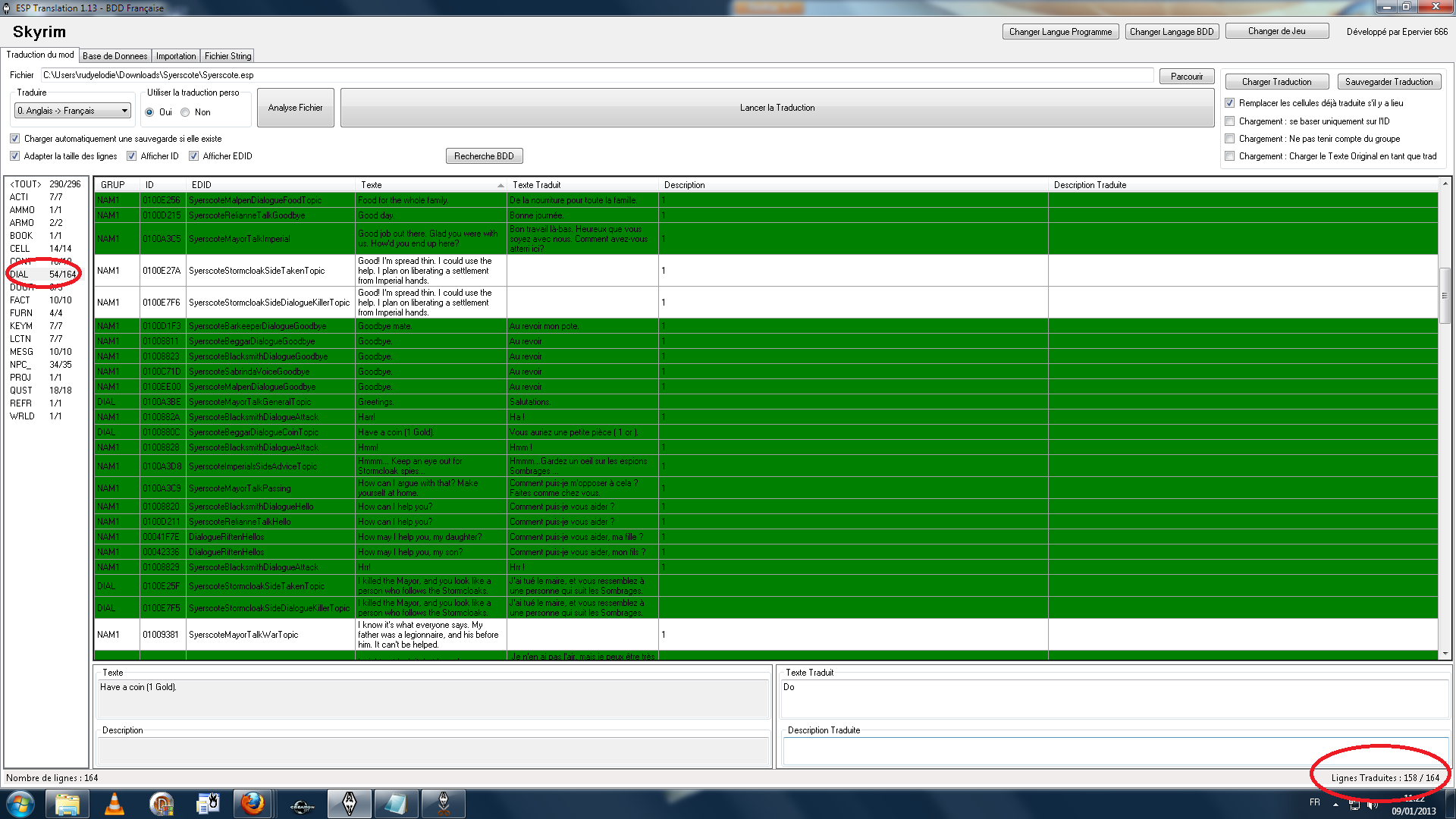Launch VLC media player from taskbar

point(115,804)
